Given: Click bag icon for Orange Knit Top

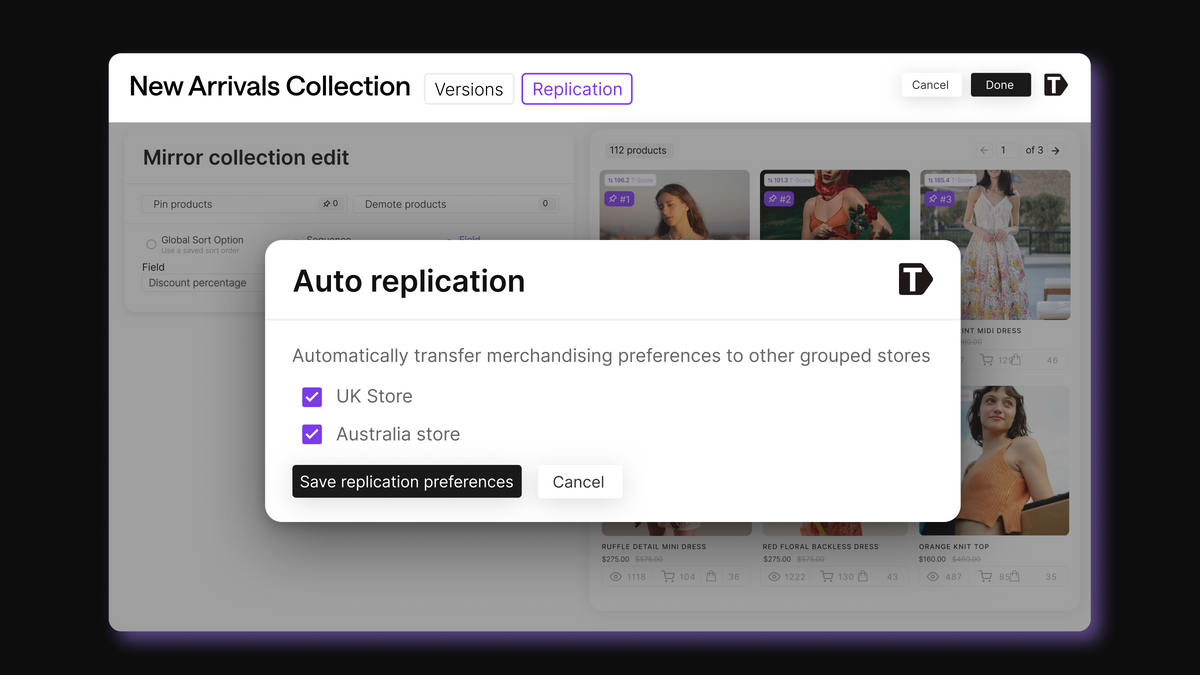Looking at the screenshot, I should tap(1014, 577).
